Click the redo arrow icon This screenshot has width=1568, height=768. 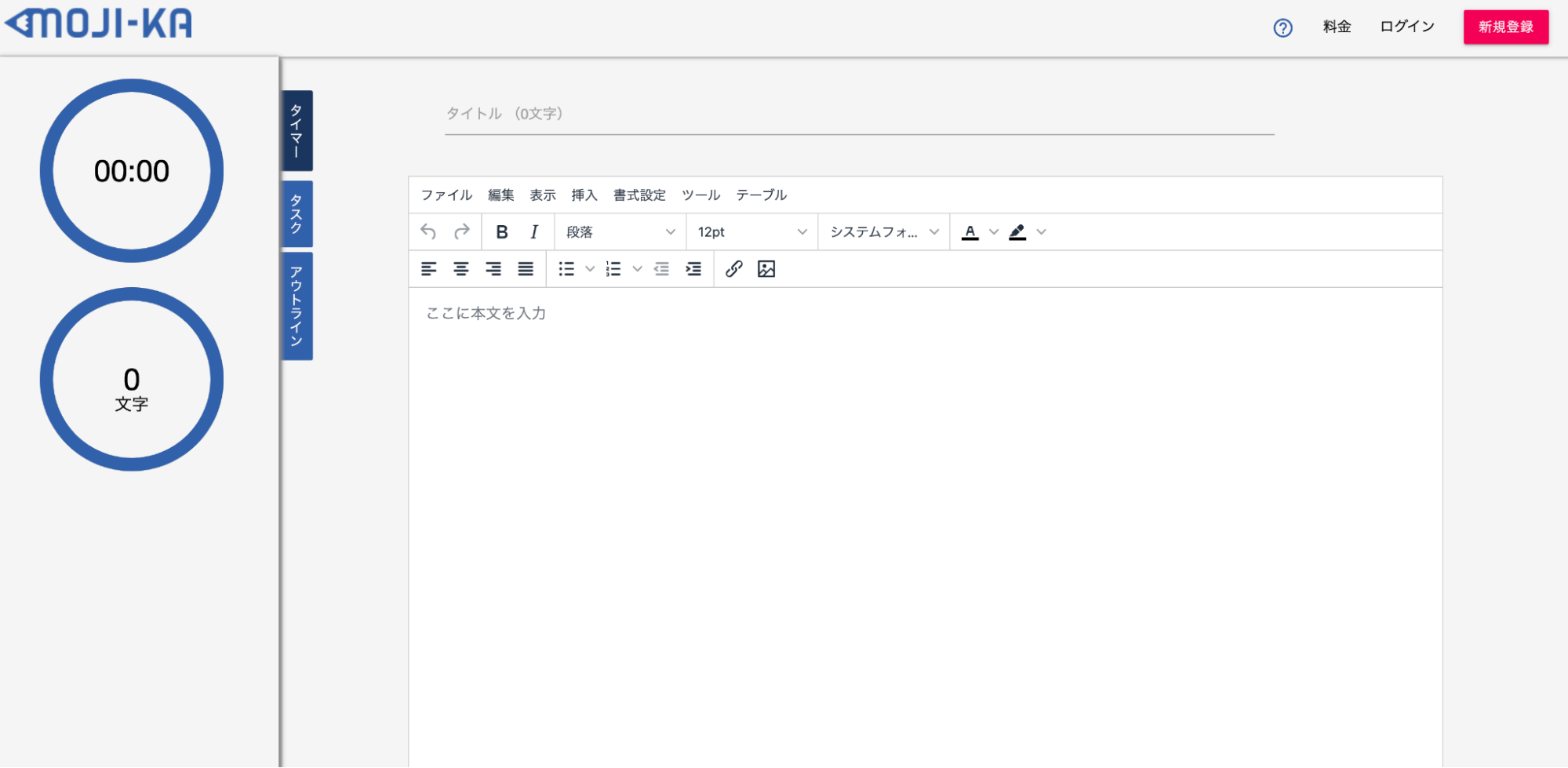pos(461,231)
